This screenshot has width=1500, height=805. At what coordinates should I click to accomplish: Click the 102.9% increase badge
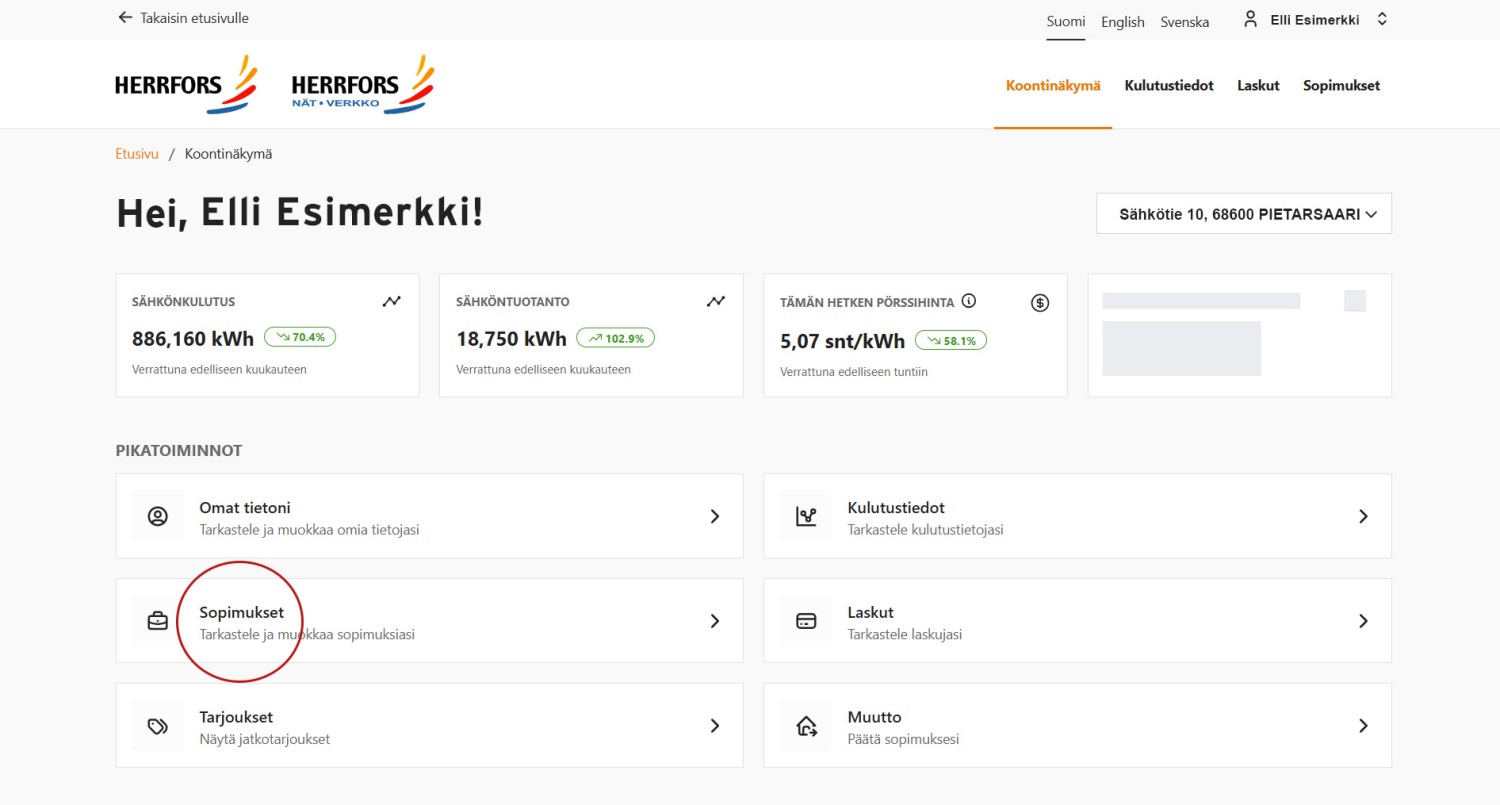click(616, 338)
